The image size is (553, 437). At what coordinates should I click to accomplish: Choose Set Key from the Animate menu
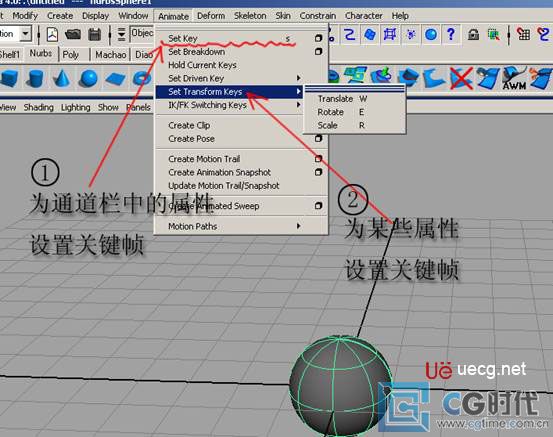241,38
